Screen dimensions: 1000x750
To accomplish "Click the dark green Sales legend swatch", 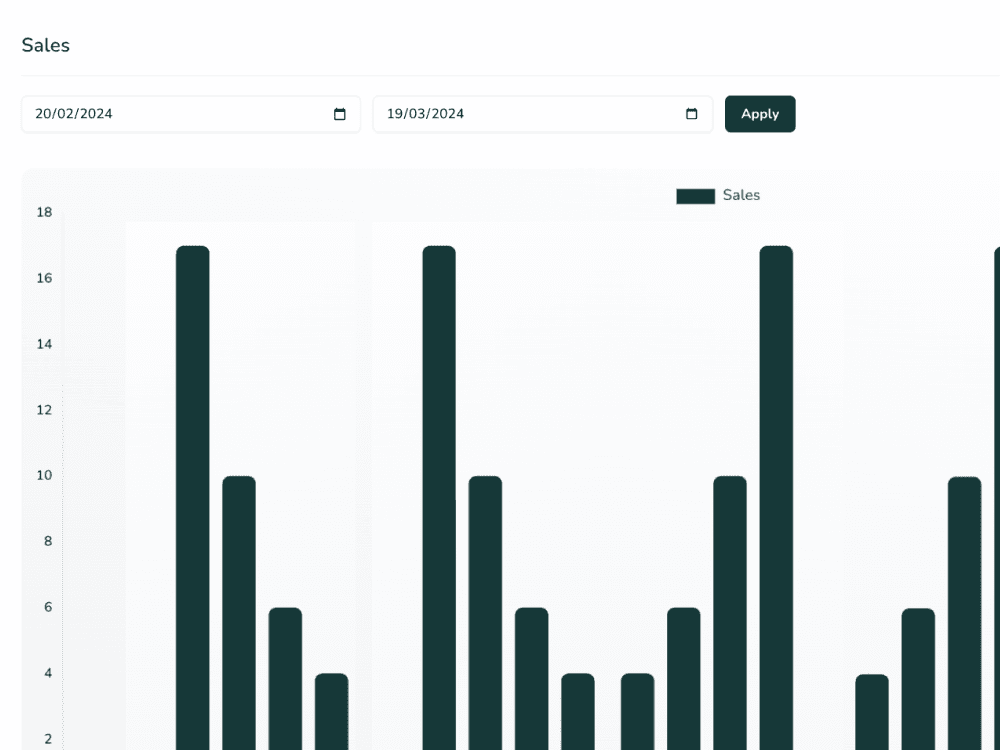I will pyautogui.click(x=695, y=196).
